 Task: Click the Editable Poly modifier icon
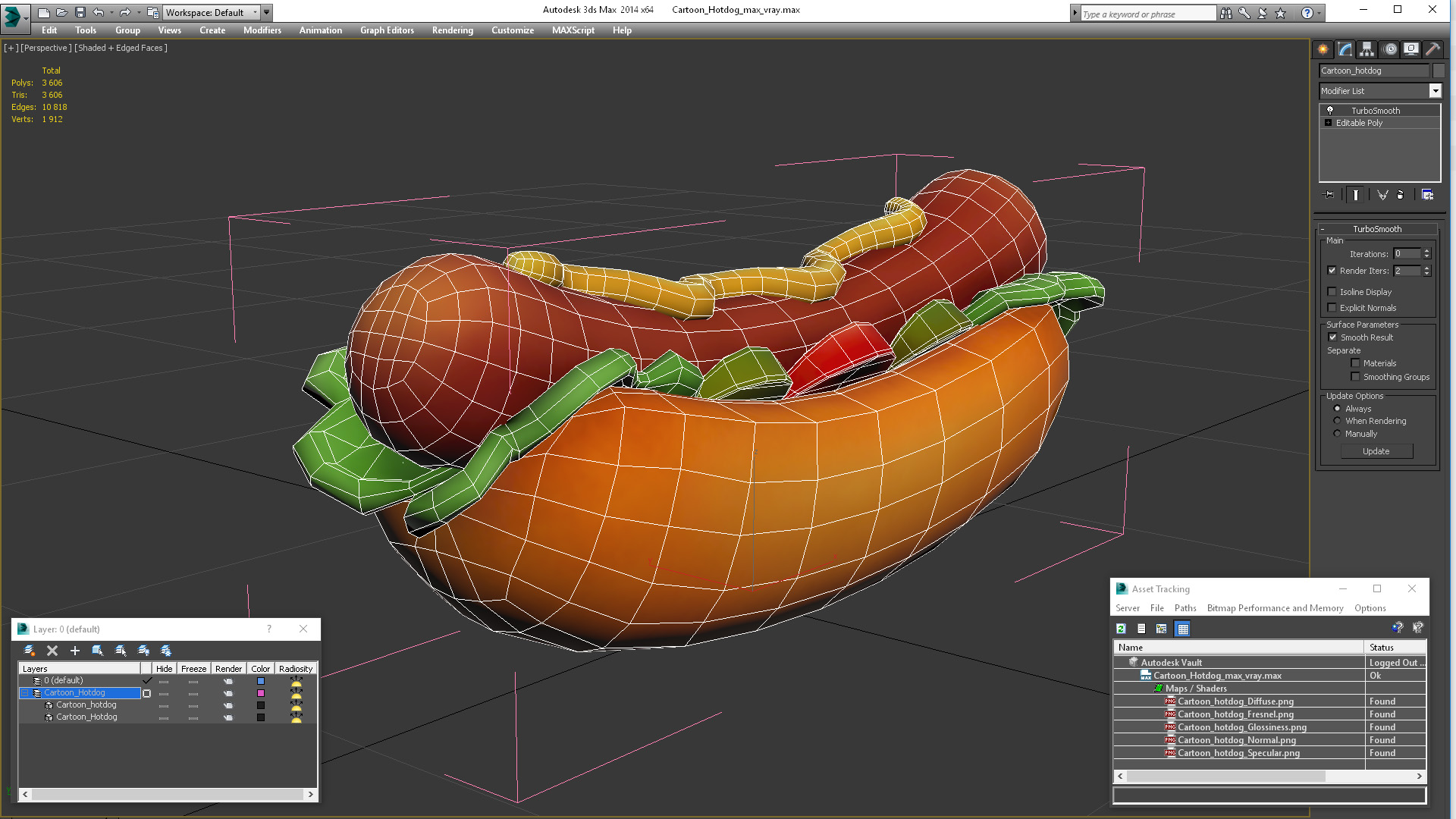(1328, 122)
